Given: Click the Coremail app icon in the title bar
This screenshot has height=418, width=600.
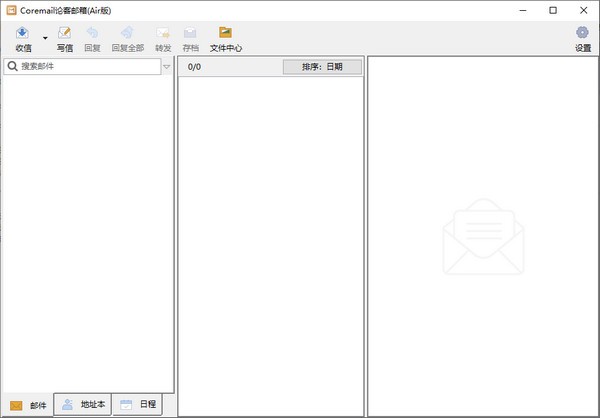Looking at the screenshot, I should coord(10,10).
